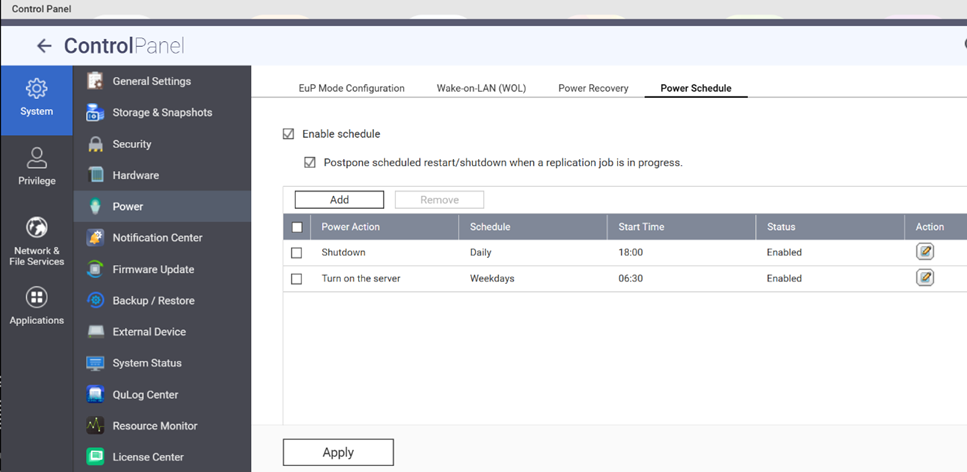Click the Apply button
Image resolution: width=967 pixels, height=472 pixels.
click(x=338, y=452)
